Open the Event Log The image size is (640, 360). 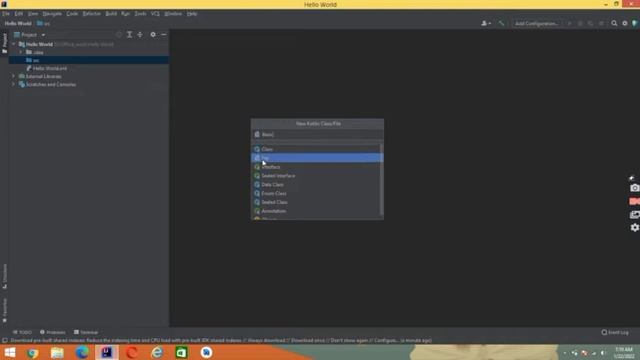(615, 332)
